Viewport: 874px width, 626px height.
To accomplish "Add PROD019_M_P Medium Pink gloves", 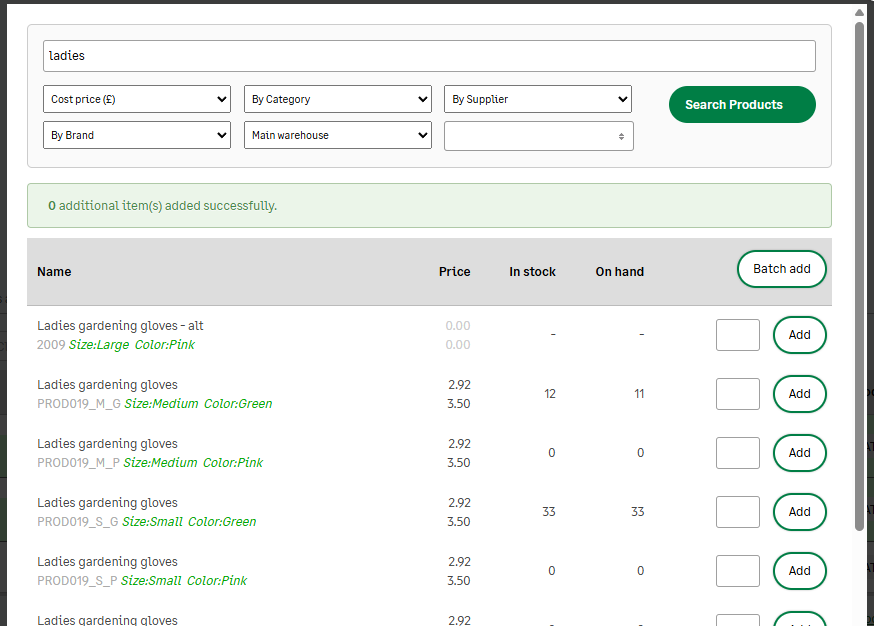I will (x=799, y=453).
